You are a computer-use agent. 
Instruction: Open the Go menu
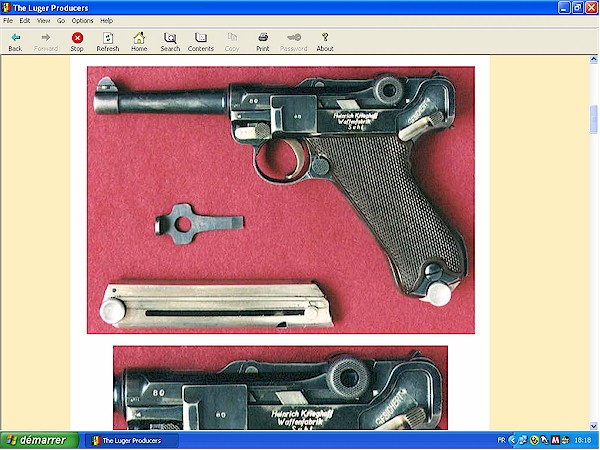[x=61, y=21]
